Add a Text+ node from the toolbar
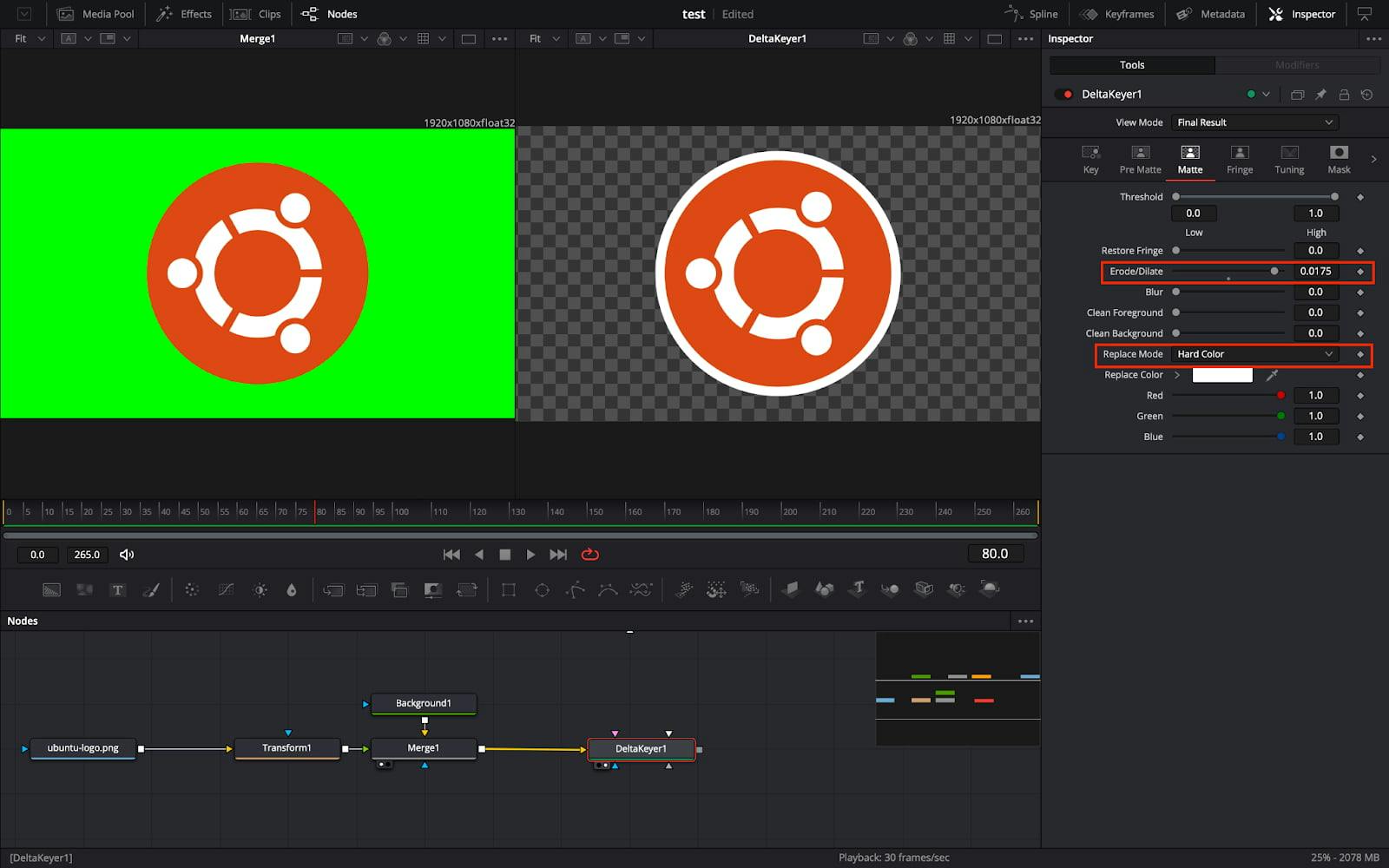 [117, 589]
